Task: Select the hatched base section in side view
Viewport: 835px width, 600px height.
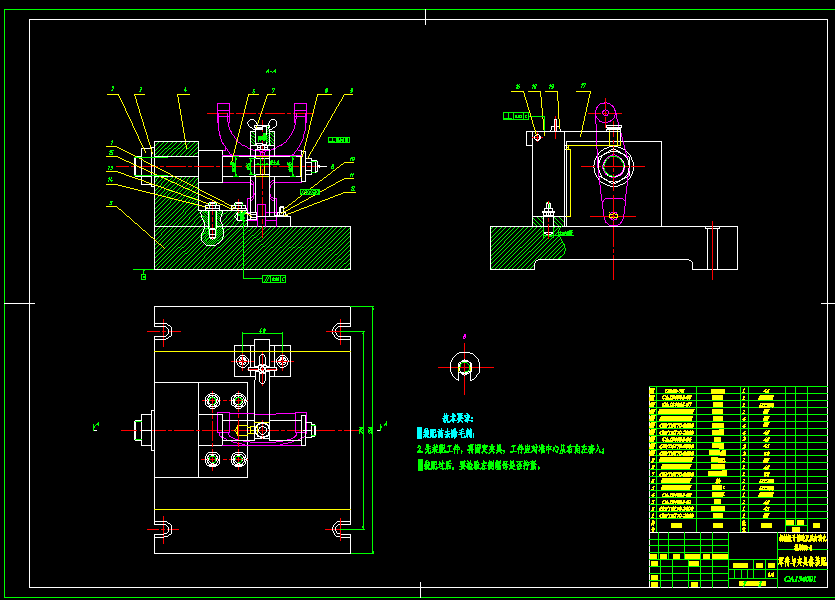Action: point(526,248)
